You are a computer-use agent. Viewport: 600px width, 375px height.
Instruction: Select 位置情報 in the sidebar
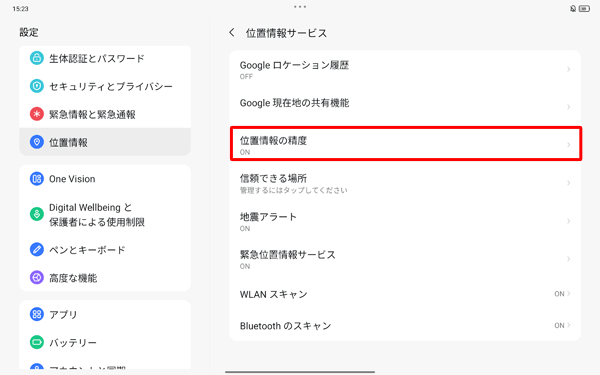click(x=105, y=142)
